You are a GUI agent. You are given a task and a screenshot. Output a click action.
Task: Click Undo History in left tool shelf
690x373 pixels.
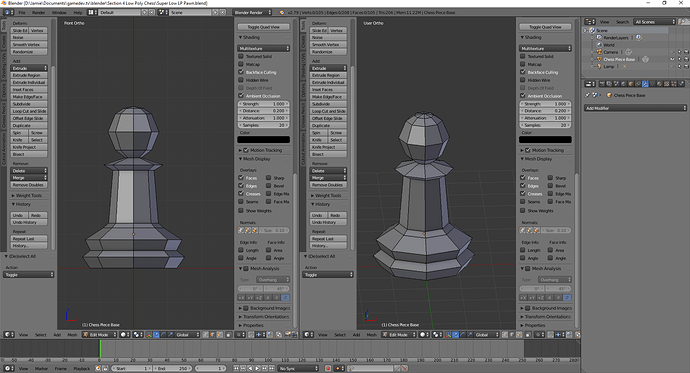29,223
